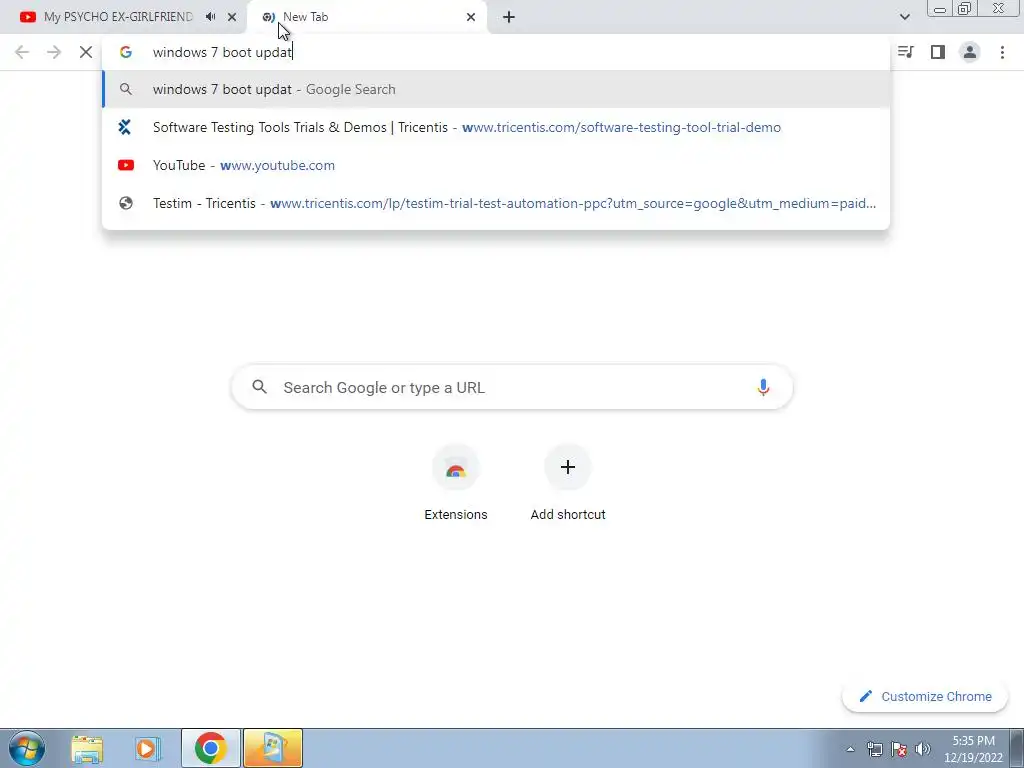Open the Action Center flag icon

(x=899, y=749)
